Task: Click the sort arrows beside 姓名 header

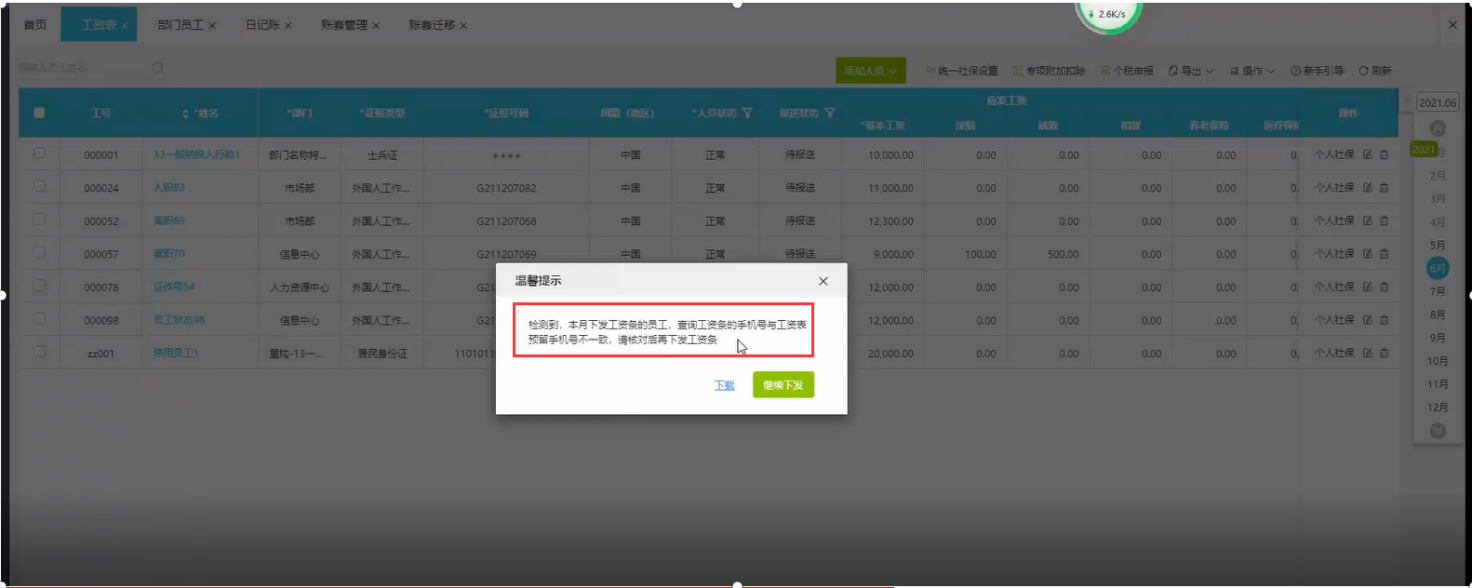Action: click(x=186, y=114)
